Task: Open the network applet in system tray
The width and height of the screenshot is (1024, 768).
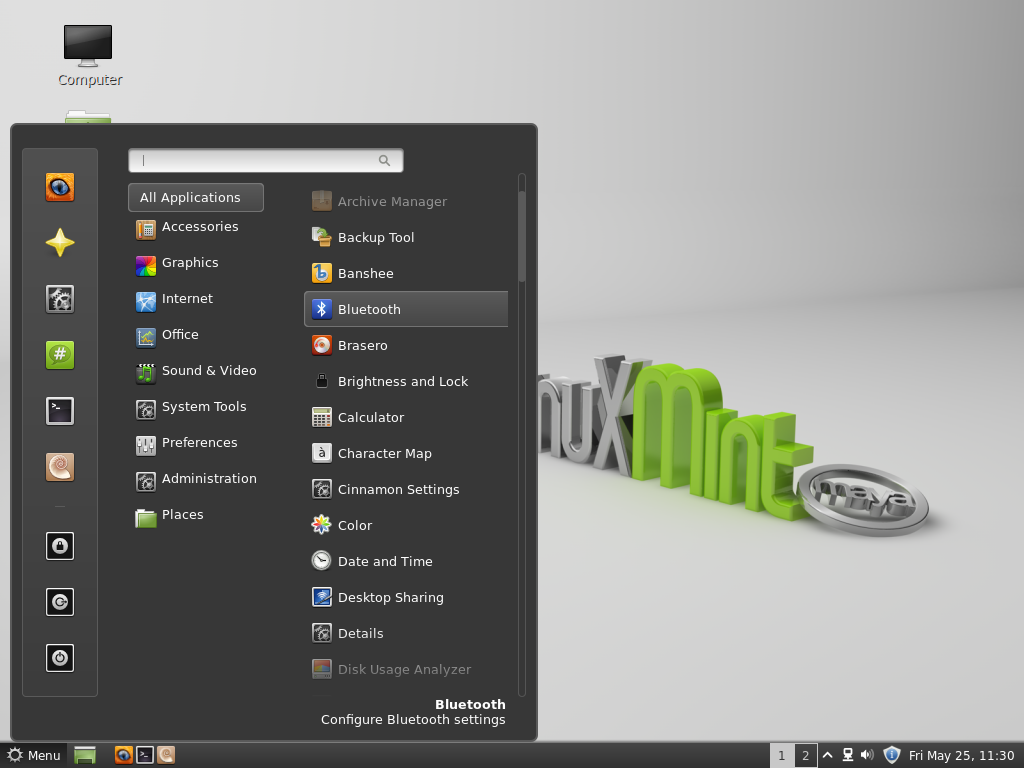Action: [x=848, y=756]
